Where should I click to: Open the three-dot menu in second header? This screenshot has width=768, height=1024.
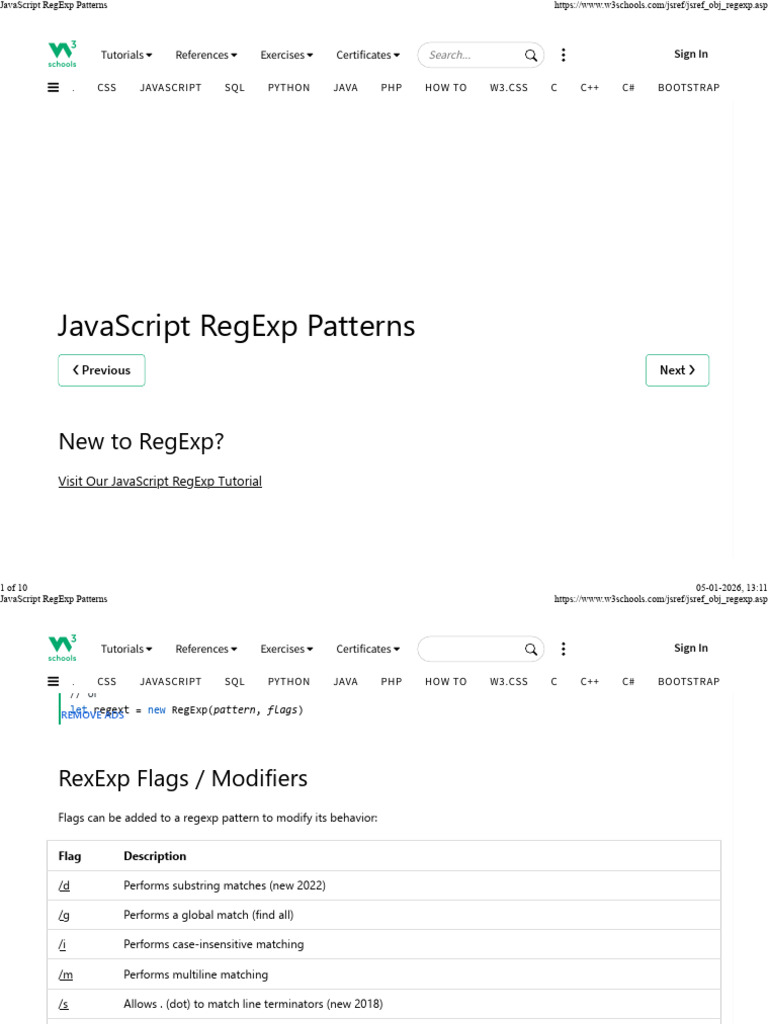tap(563, 648)
